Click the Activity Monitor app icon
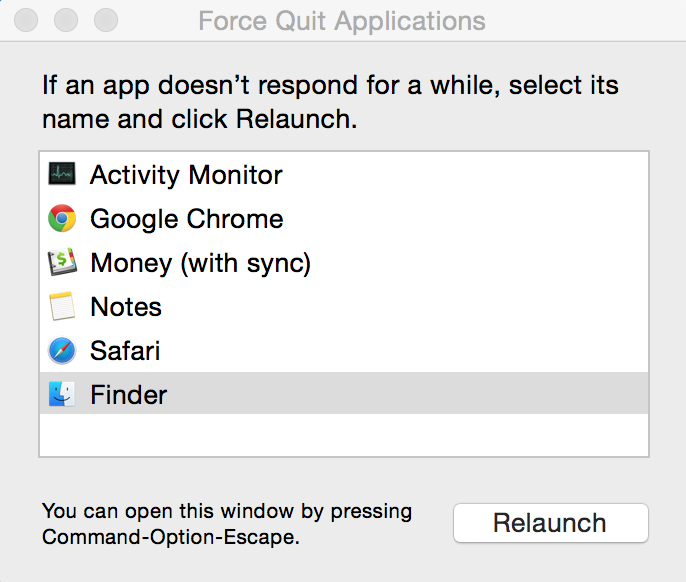The height and width of the screenshot is (582, 686). tap(62, 175)
